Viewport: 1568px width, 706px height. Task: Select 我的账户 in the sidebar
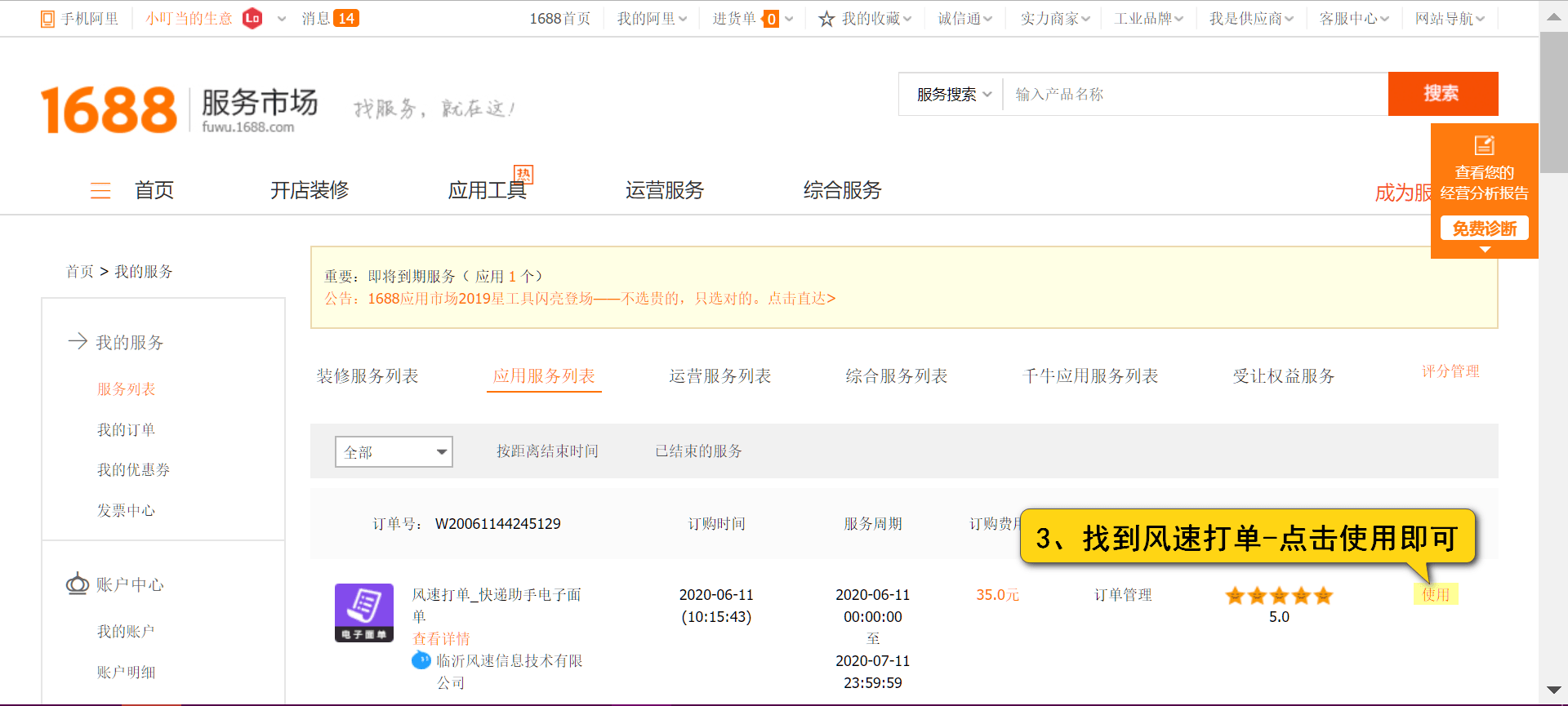click(x=127, y=631)
